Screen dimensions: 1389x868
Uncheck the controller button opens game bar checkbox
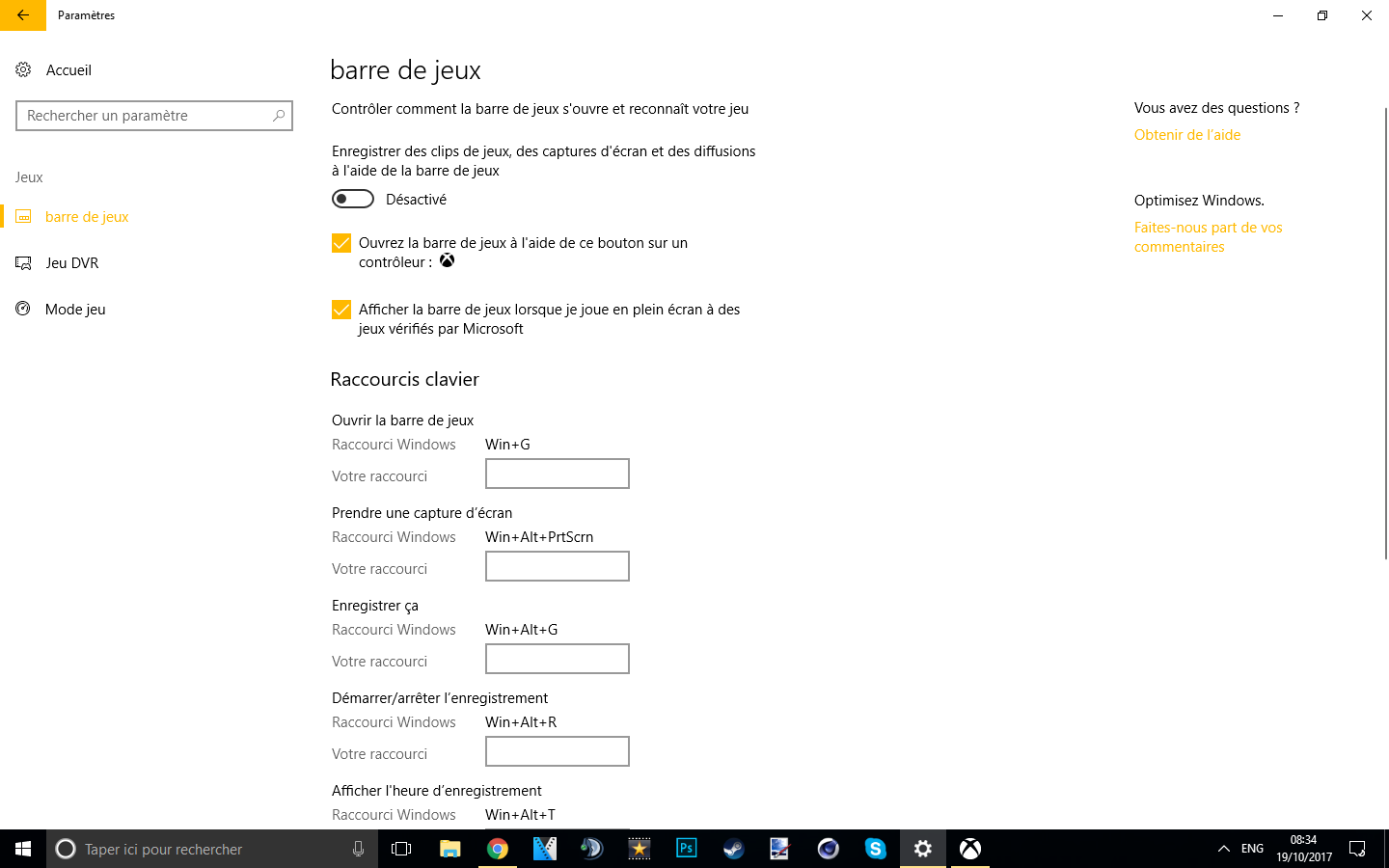pyautogui.click(x=341, y=243)
